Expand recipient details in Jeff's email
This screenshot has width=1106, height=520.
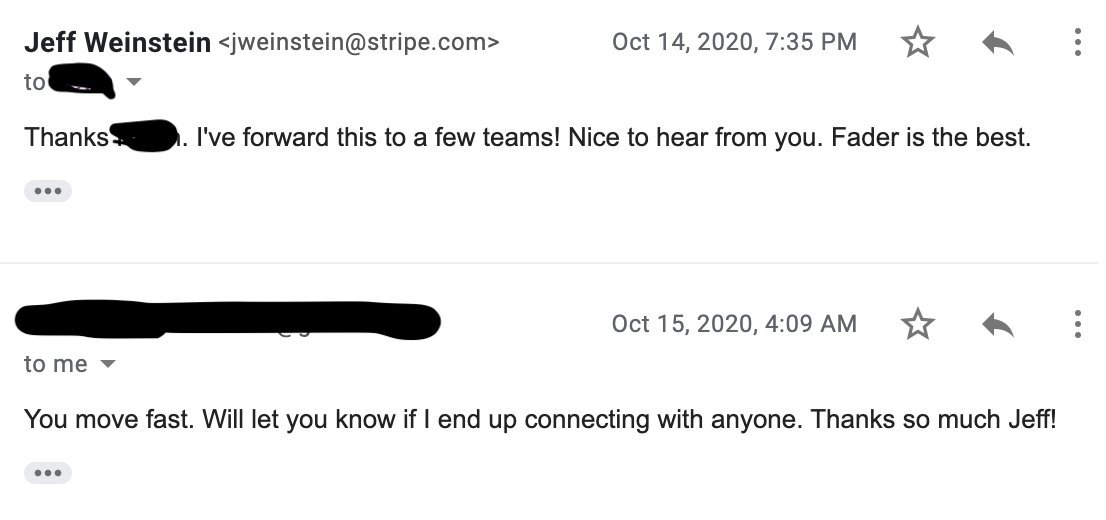133,82
